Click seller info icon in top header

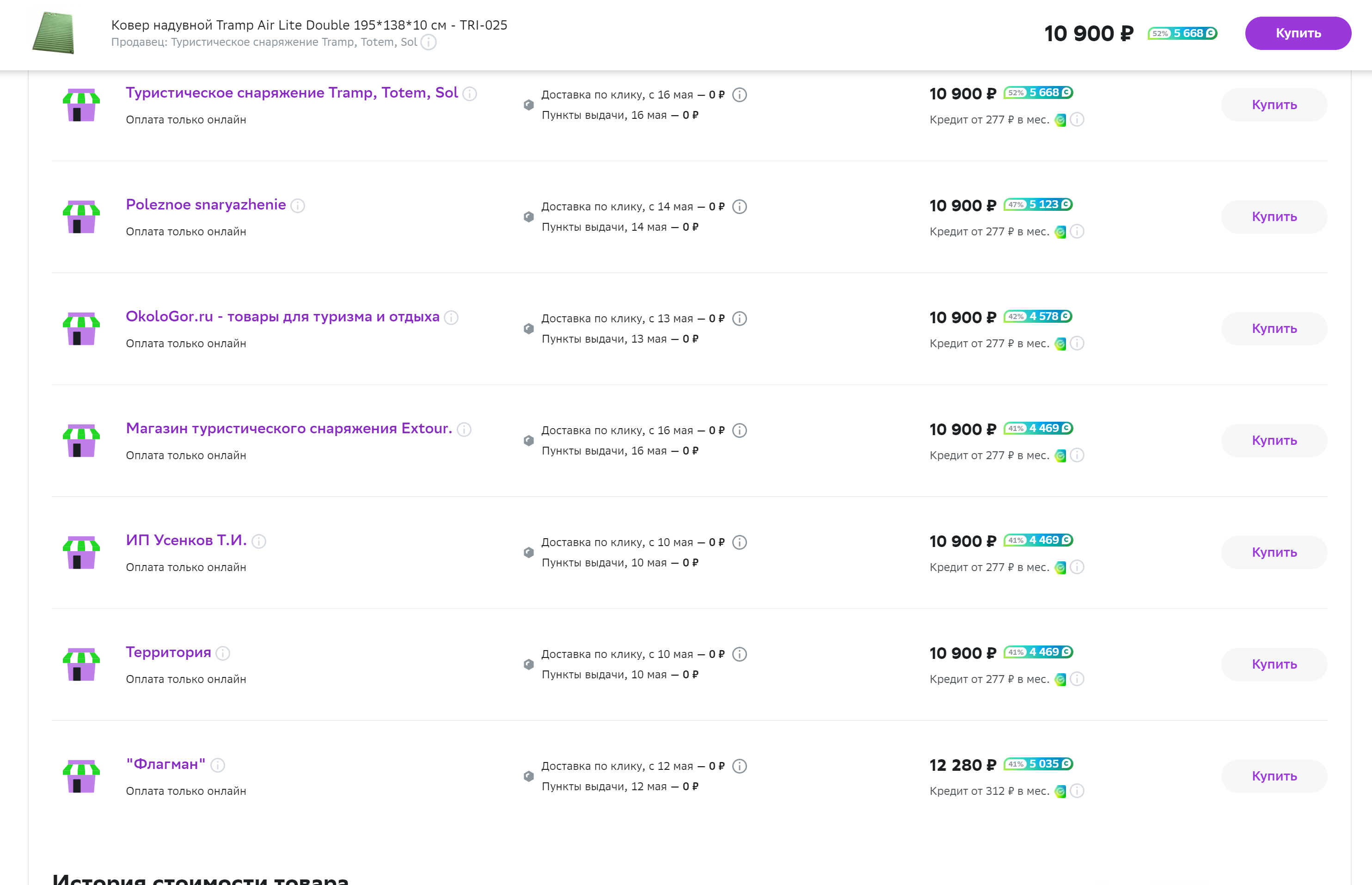pos(429,43)
